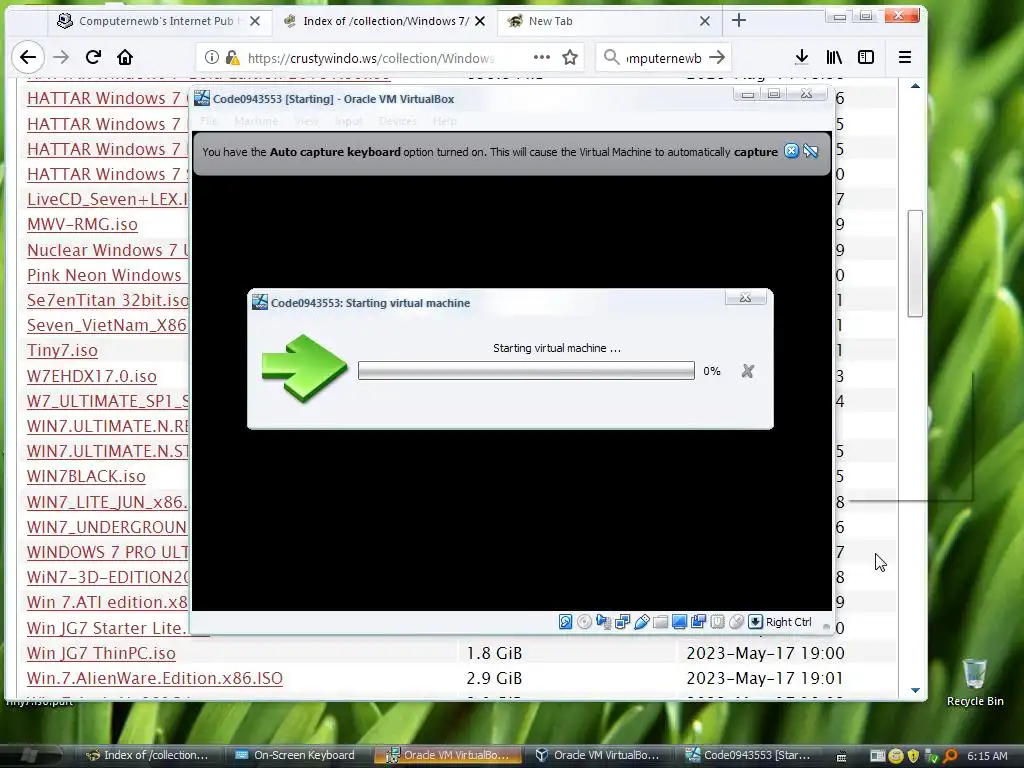Open the Win JG7 ThinPC.iso link
This screenshot has height=768, width=1024.
click(x=101, y=653)
